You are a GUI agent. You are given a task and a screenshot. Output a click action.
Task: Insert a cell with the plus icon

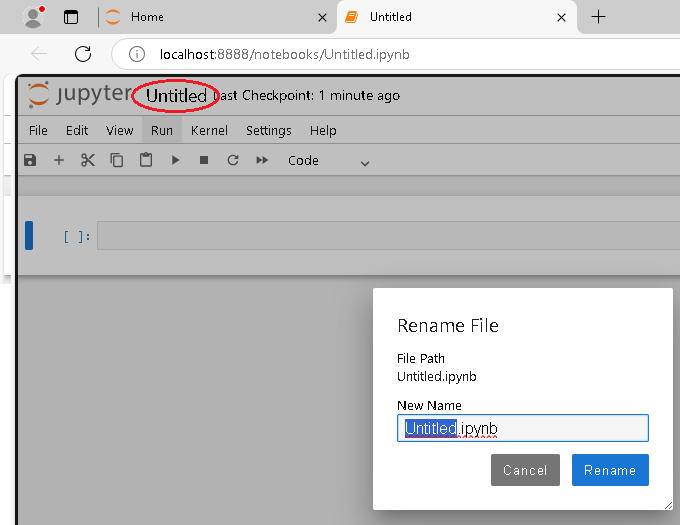click(x=59, y=160)
